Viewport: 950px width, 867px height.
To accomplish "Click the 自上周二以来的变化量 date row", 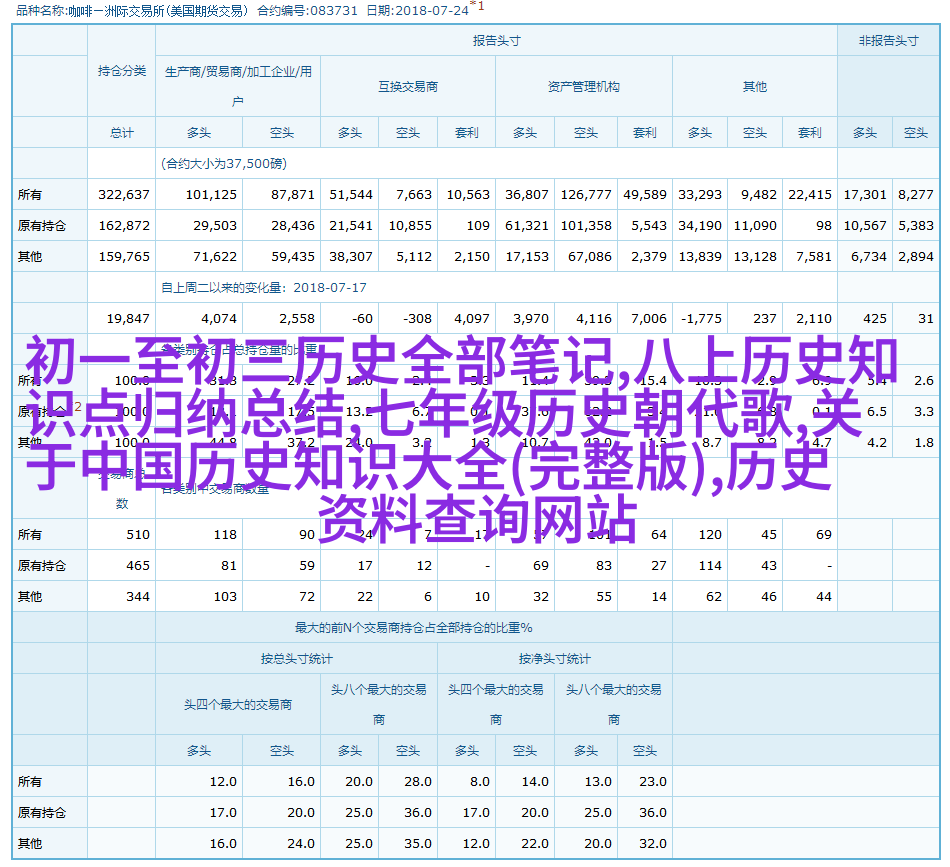I will 264,288.
